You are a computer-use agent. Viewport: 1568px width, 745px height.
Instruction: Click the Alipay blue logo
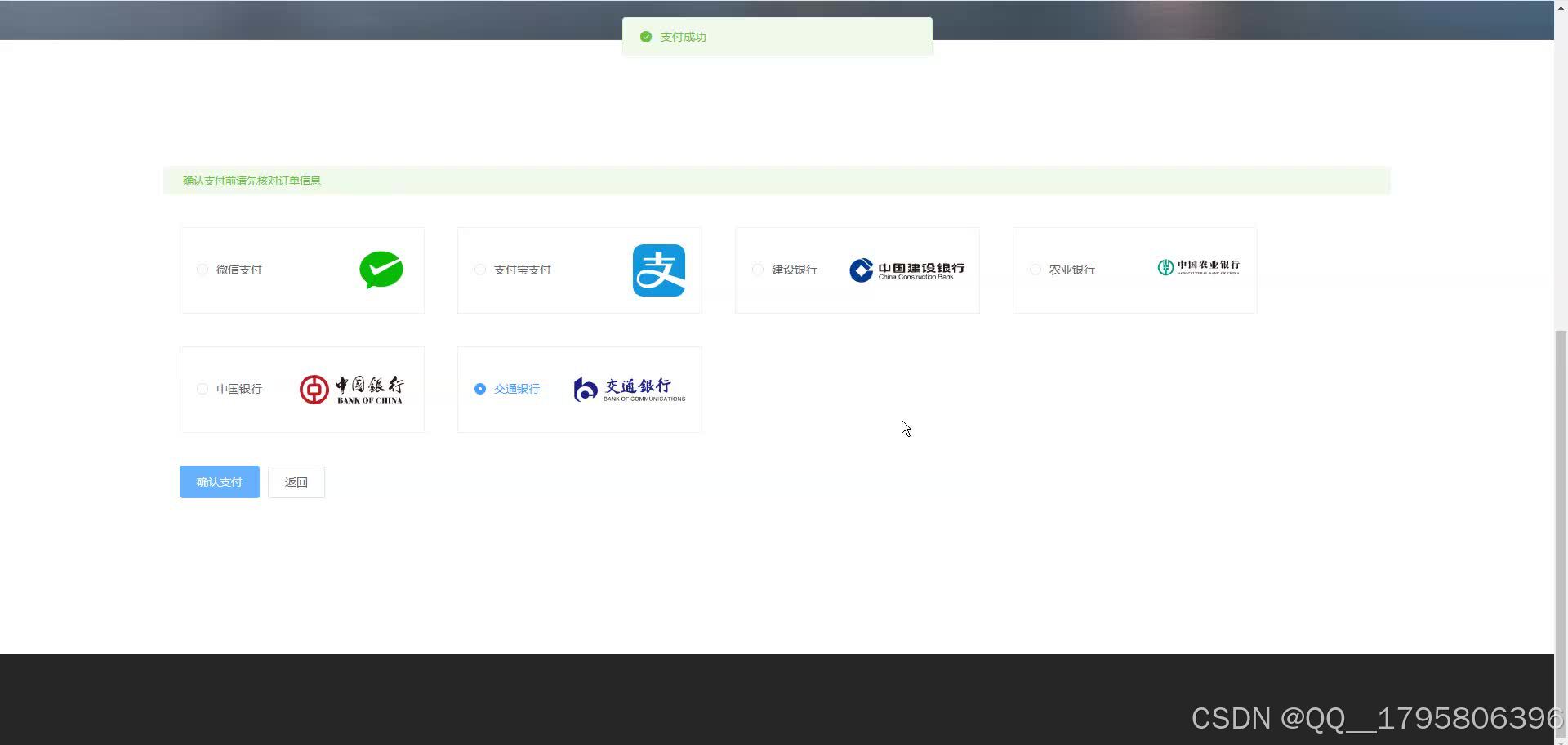click(659, 270)
